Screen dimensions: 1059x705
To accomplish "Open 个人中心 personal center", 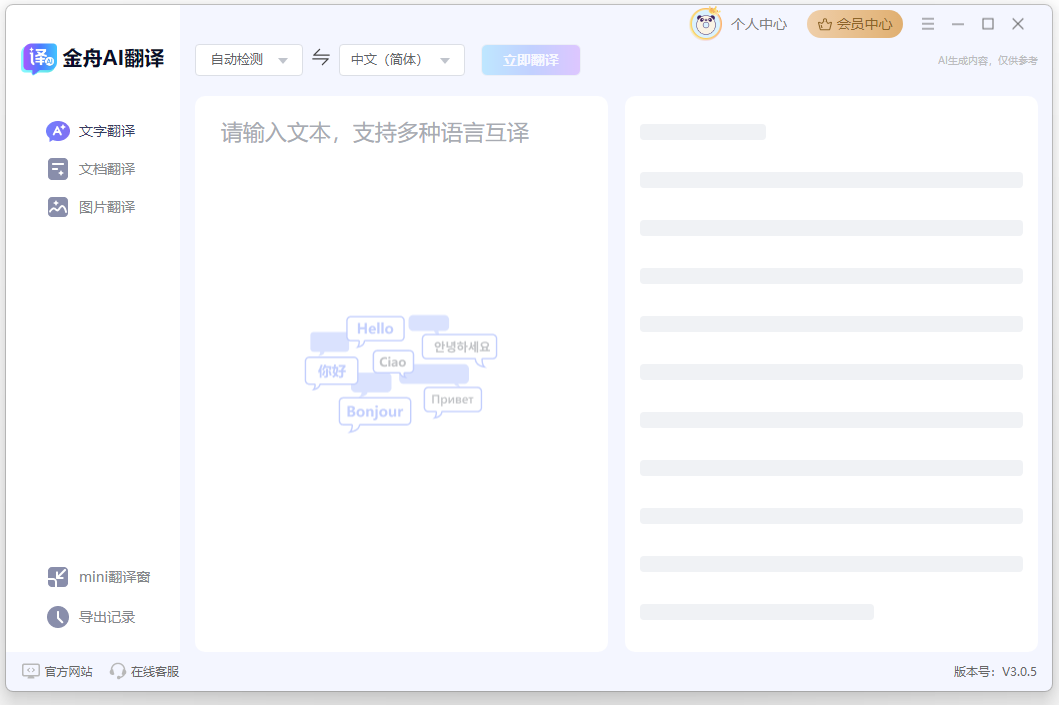I will (x=760, y=24).
